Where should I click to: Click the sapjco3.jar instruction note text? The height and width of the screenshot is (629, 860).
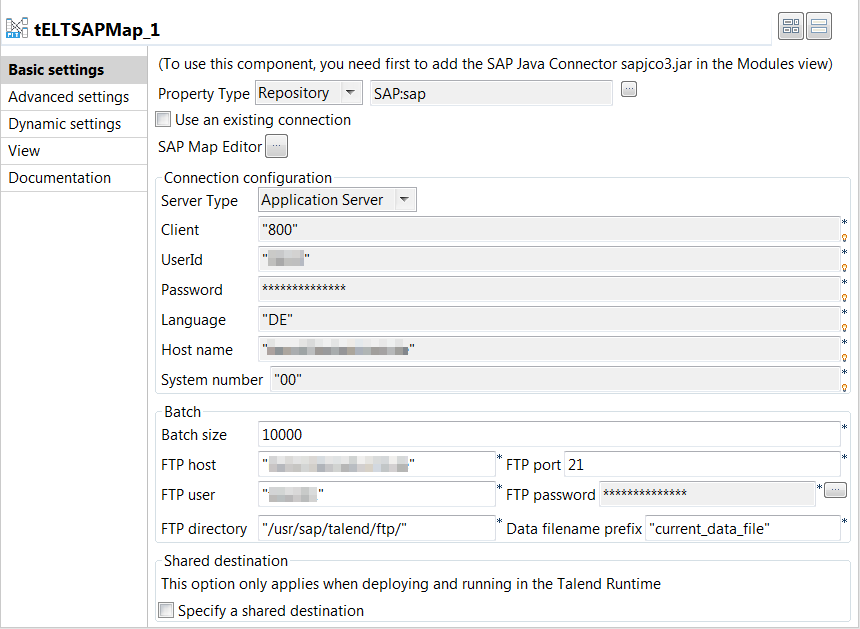(x=495, y=64)
